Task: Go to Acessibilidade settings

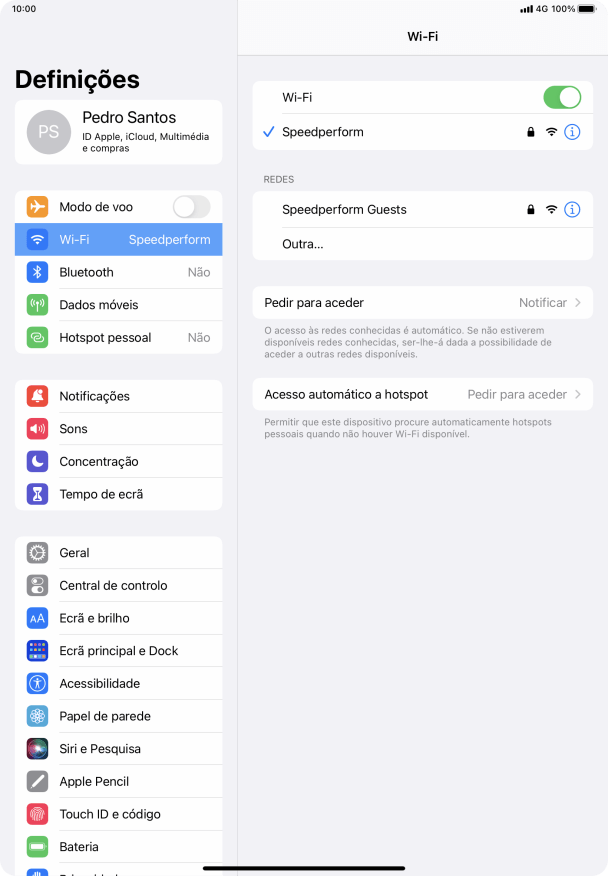Action: [x=118, y=683]
